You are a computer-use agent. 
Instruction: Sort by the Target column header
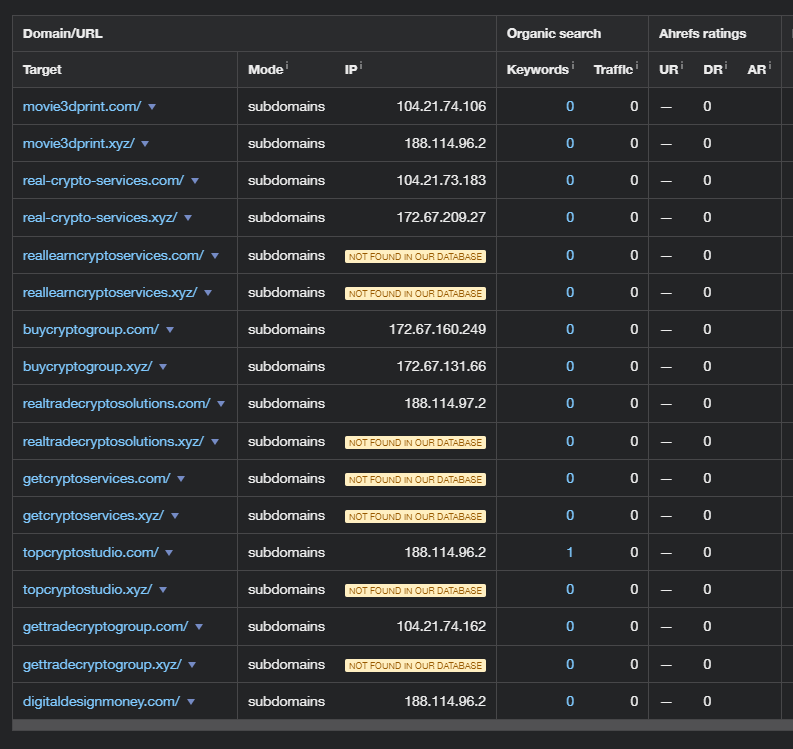(x=42, y=70)
